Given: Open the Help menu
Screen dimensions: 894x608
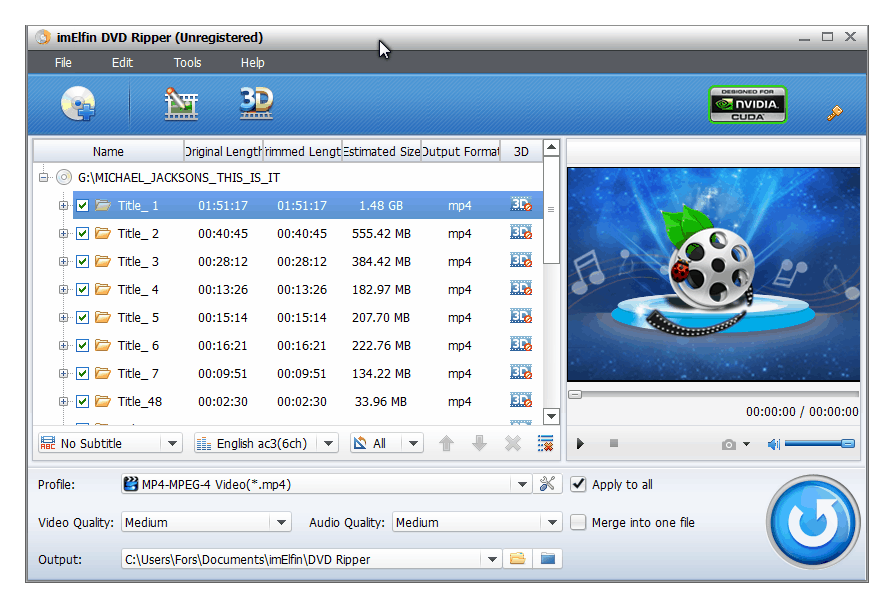Looking at the screenshot, I should click(252, 63).
